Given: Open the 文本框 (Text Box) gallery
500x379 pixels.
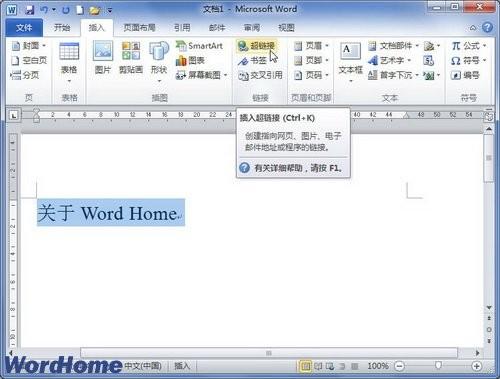Looking at the screenshot, I should click(350, 63).
